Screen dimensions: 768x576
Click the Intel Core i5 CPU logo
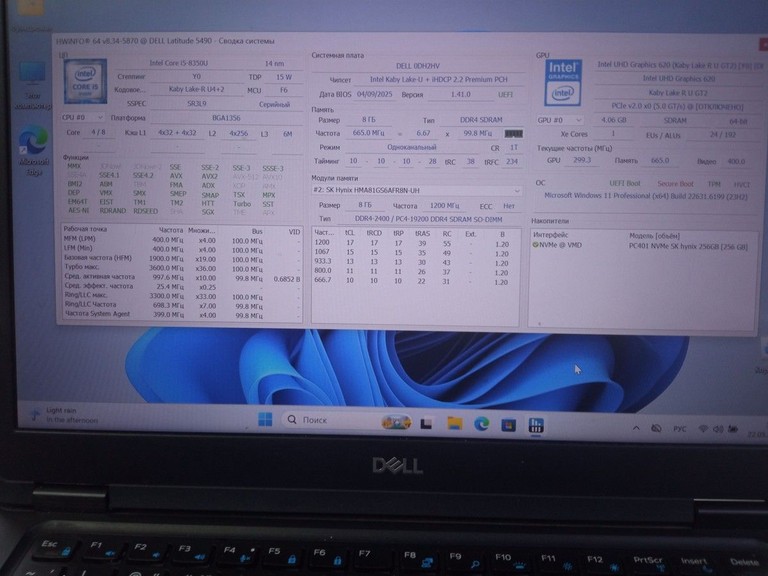click(85, 81)
